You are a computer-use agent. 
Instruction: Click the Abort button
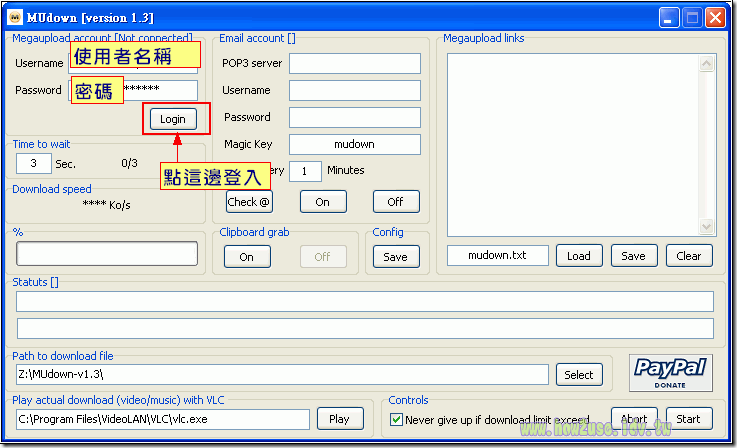coord(634,418)
